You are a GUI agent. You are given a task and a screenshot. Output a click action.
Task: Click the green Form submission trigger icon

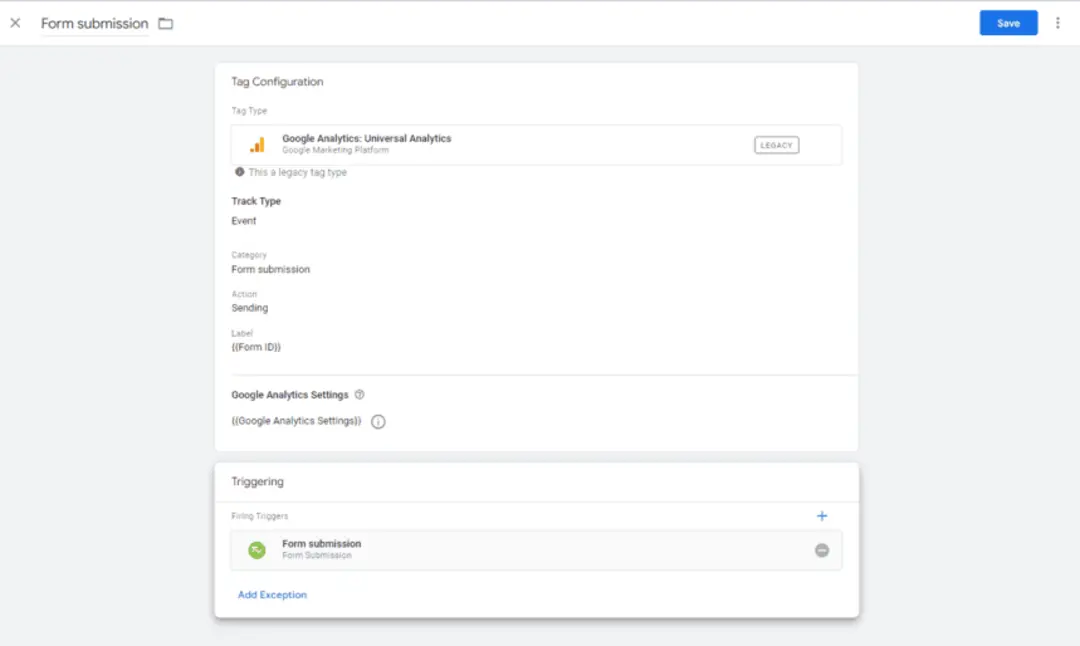point(257,550)
